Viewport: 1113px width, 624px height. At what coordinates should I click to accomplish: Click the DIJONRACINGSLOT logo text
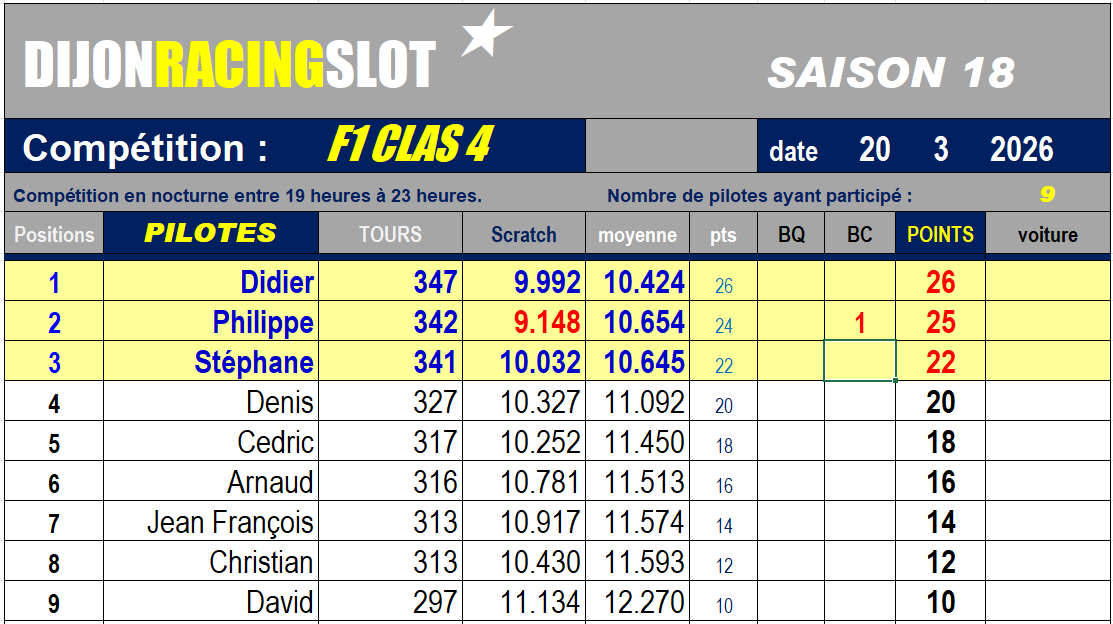pos(230,66)
